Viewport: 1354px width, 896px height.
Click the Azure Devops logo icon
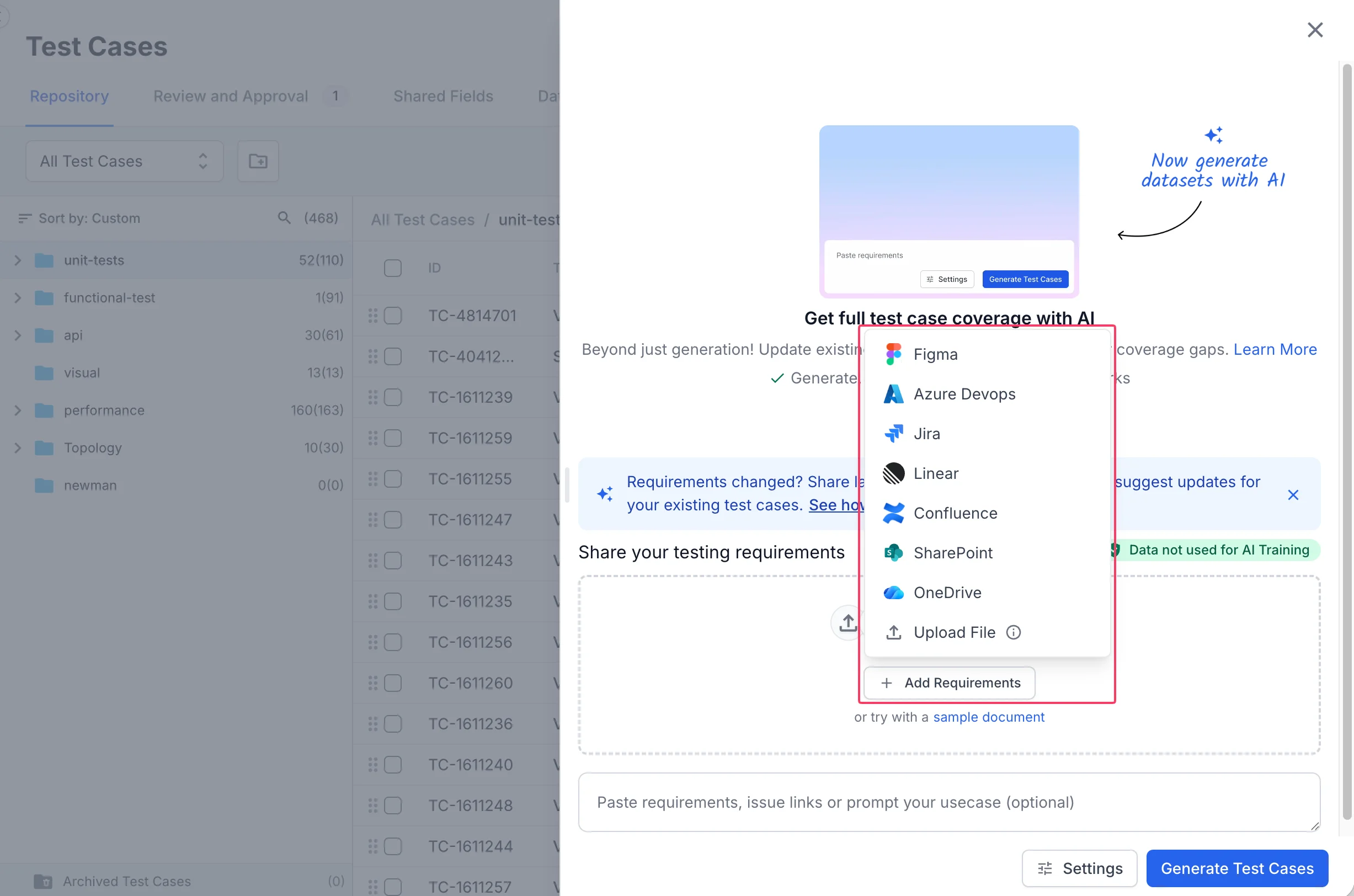point(893,394)
